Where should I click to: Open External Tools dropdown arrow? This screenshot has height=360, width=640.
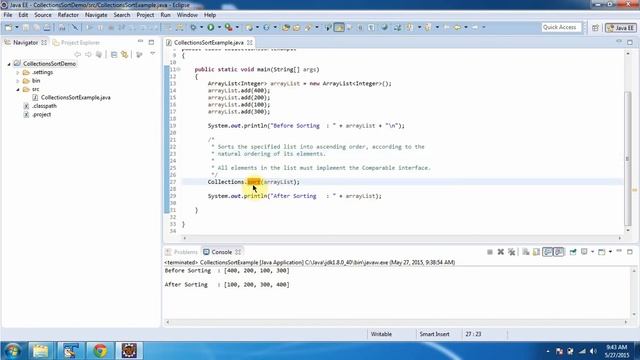[237, 27]
